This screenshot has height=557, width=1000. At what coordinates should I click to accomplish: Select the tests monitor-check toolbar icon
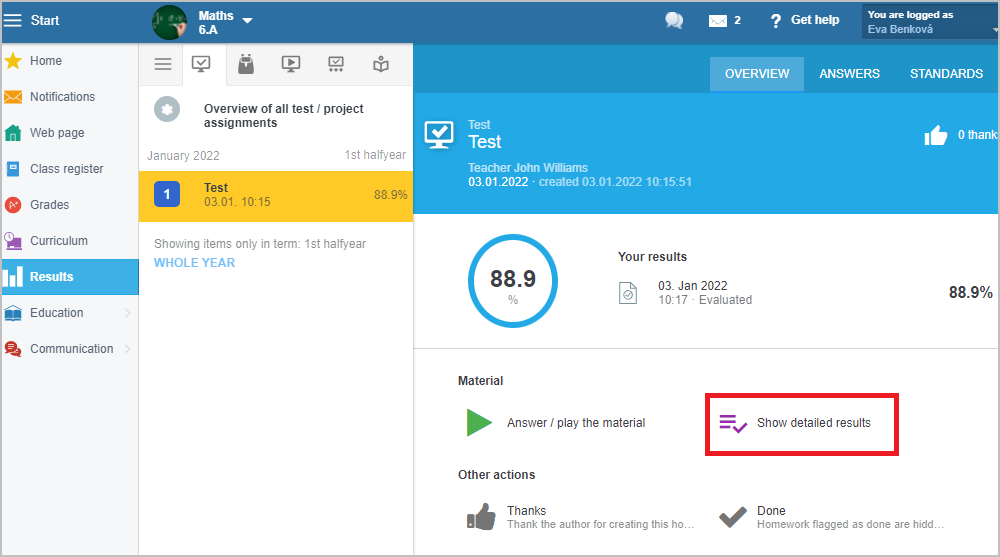(x=201, y=64)
